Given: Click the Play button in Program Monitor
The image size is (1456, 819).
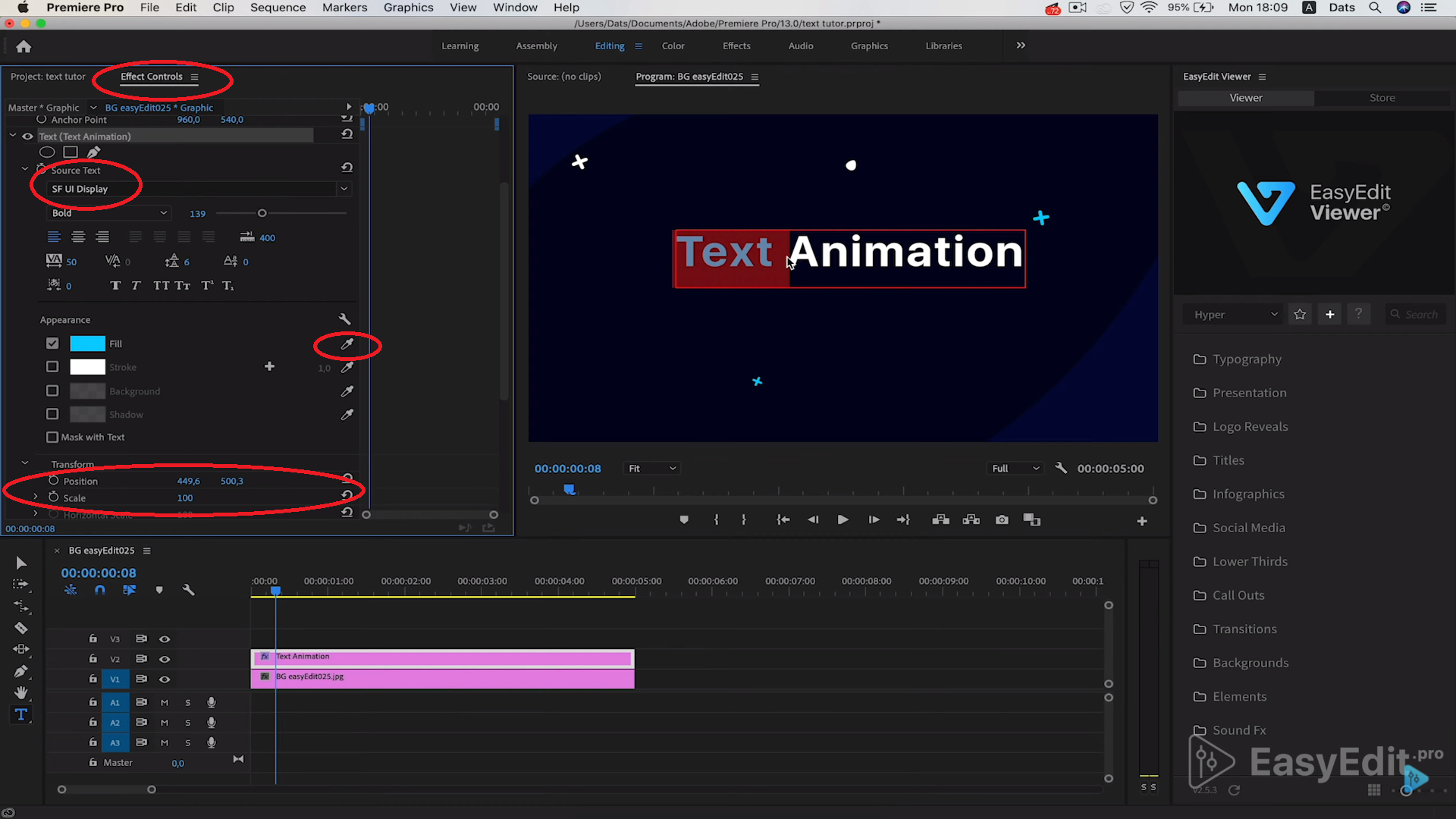Looking at the screenshot, I should [843, 520].
